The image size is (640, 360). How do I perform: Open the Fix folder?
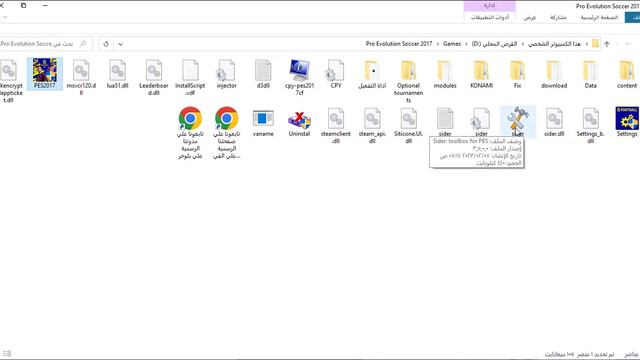518,74
